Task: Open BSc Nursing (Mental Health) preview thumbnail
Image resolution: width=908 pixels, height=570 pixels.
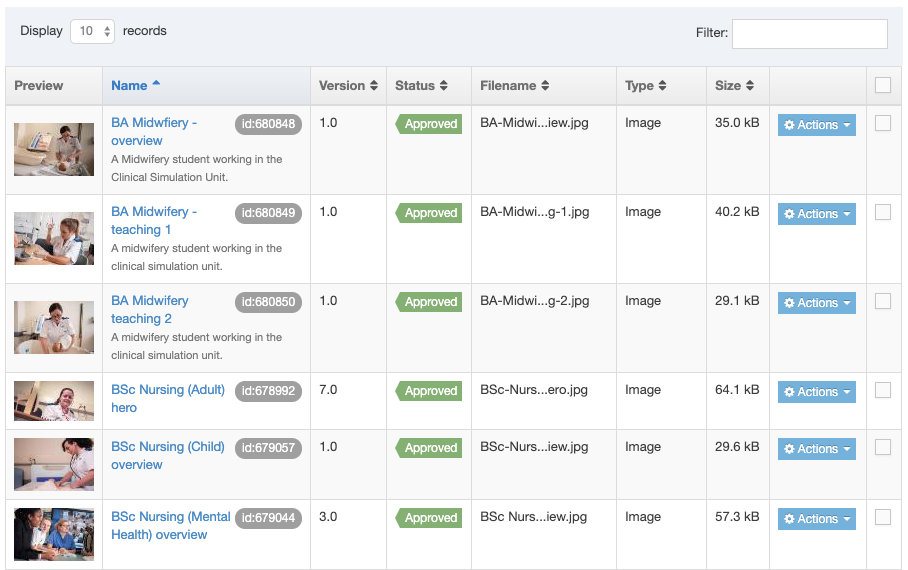Action: 54,535
